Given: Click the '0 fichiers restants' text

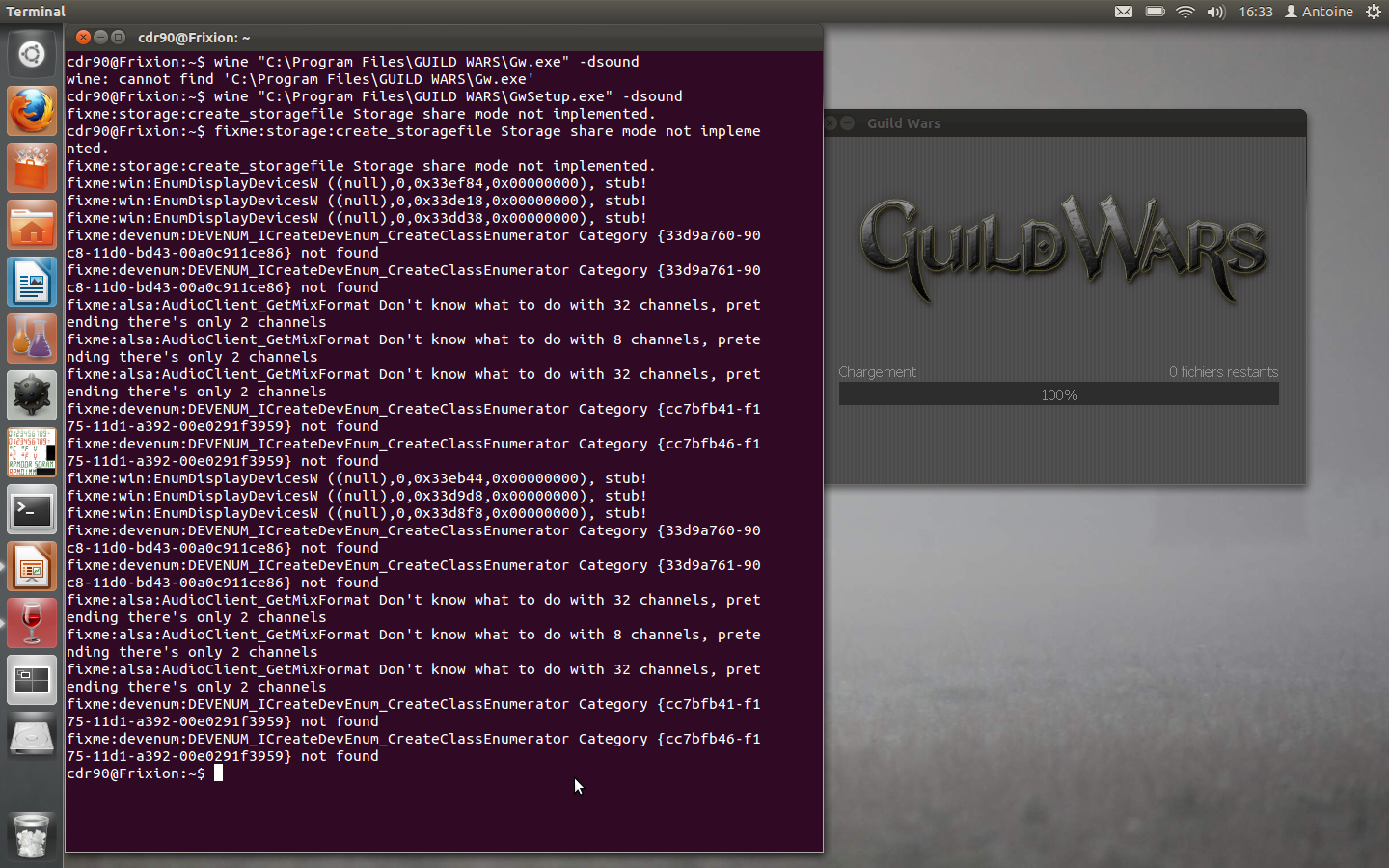Looking at the screenshot, I should tap(1223, 372).
